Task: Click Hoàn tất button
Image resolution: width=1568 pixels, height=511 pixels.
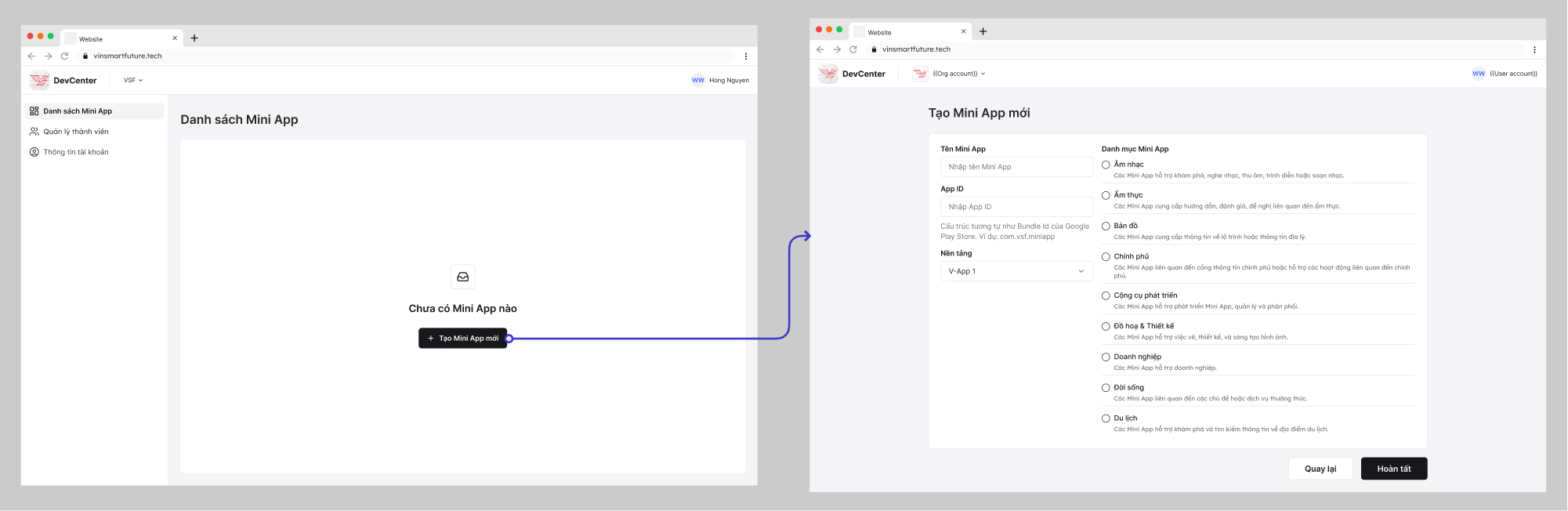Action: [x=1394, y=469]
